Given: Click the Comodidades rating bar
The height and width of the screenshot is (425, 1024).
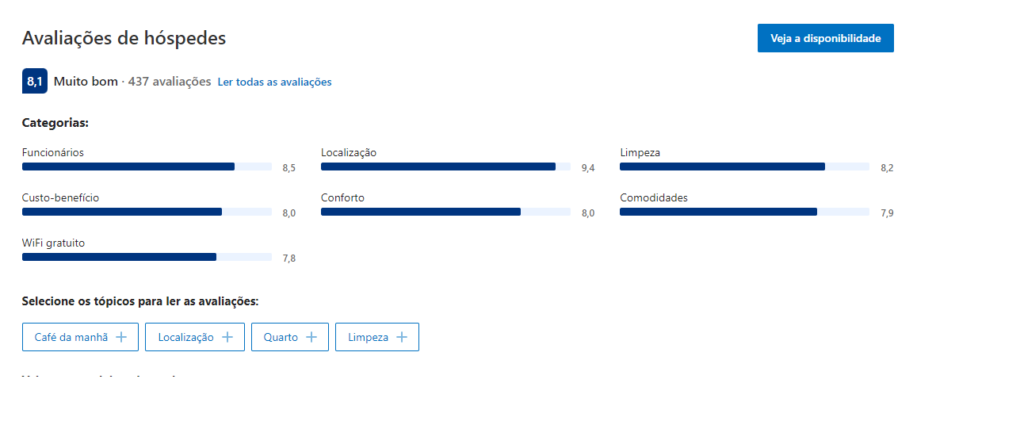Looking at the screenshot, I should pyautogui.click(x=744, y=212).
